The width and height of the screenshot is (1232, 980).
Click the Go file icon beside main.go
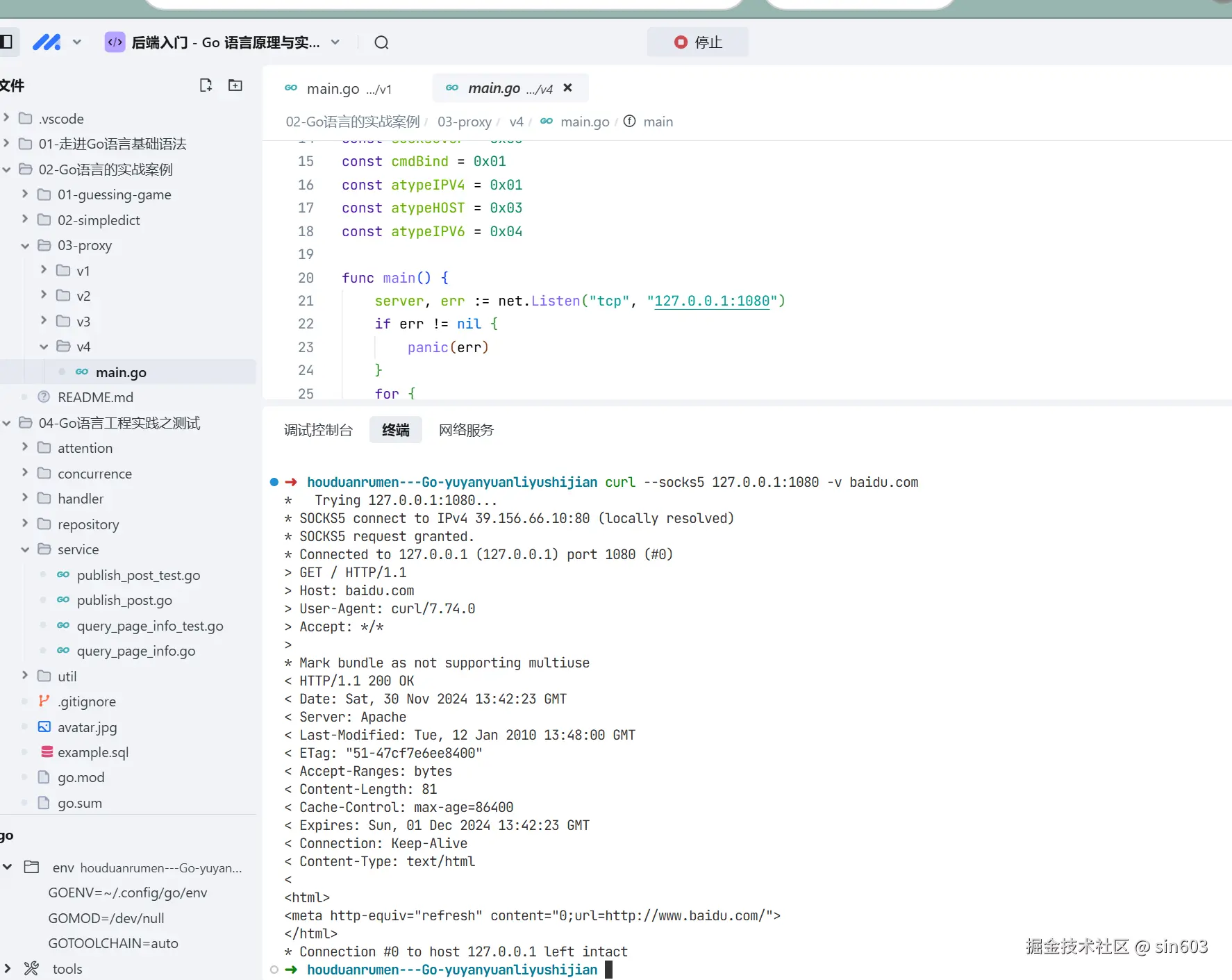[x=82, y=372]
